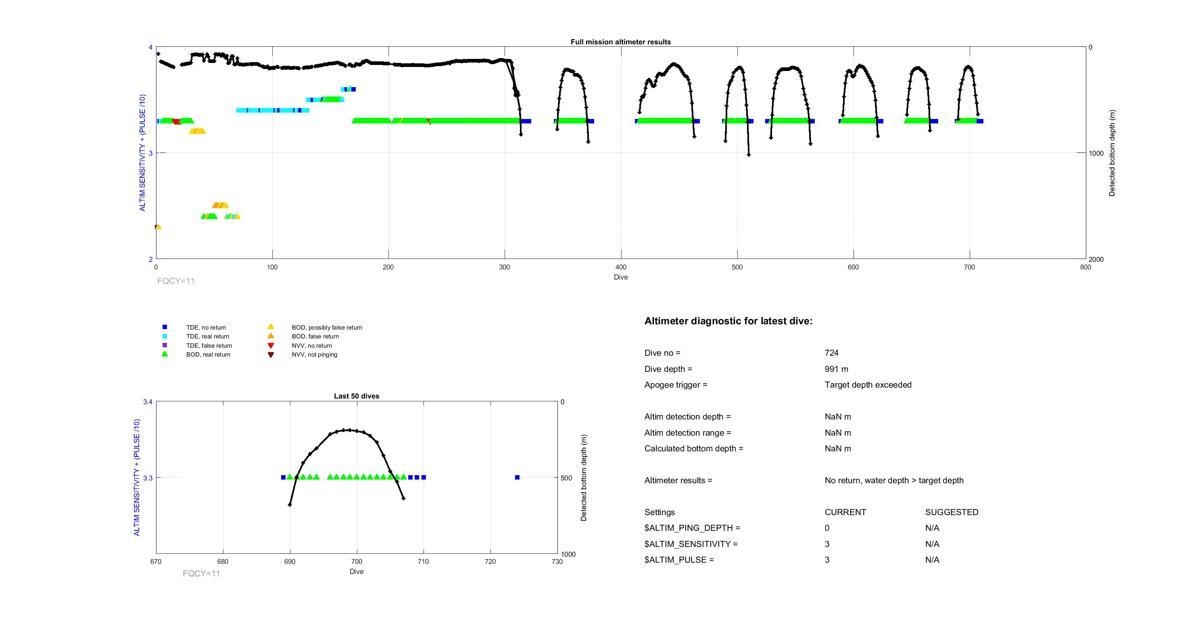Screen dimensions: 1200x622
Task: Click the 'Full mission altimeter results' title
Action: (x=621, y=42)
